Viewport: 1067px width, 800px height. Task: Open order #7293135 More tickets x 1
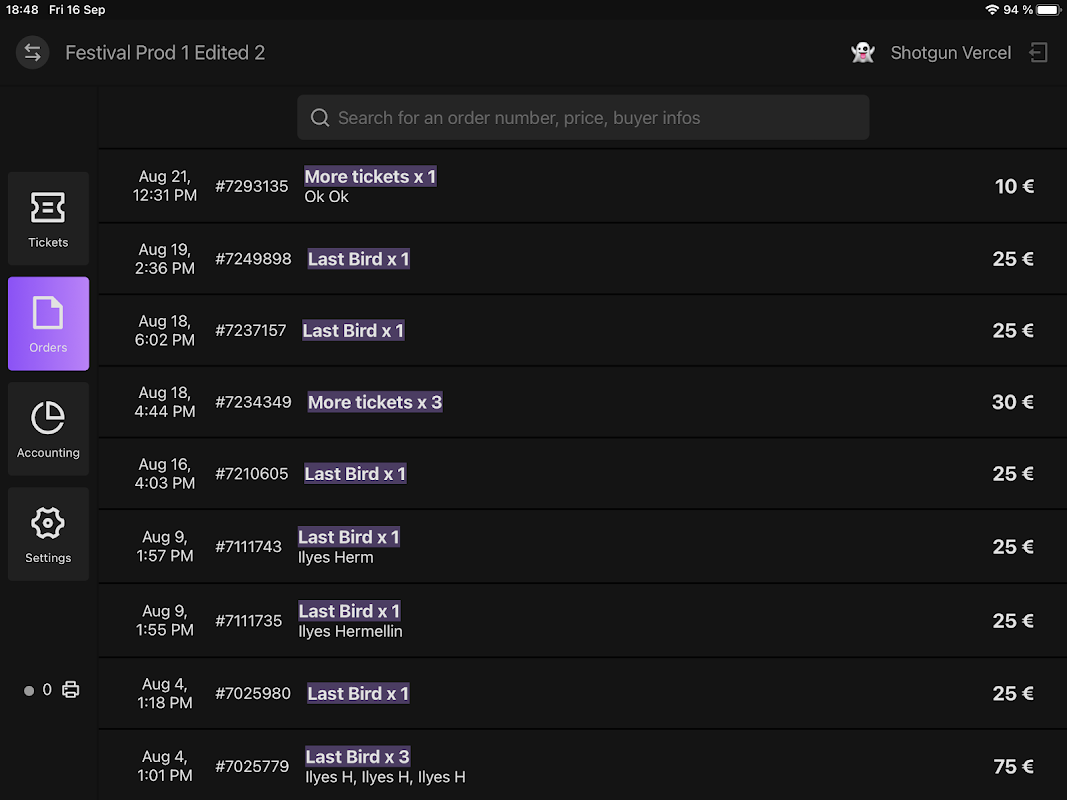[582, 186]
